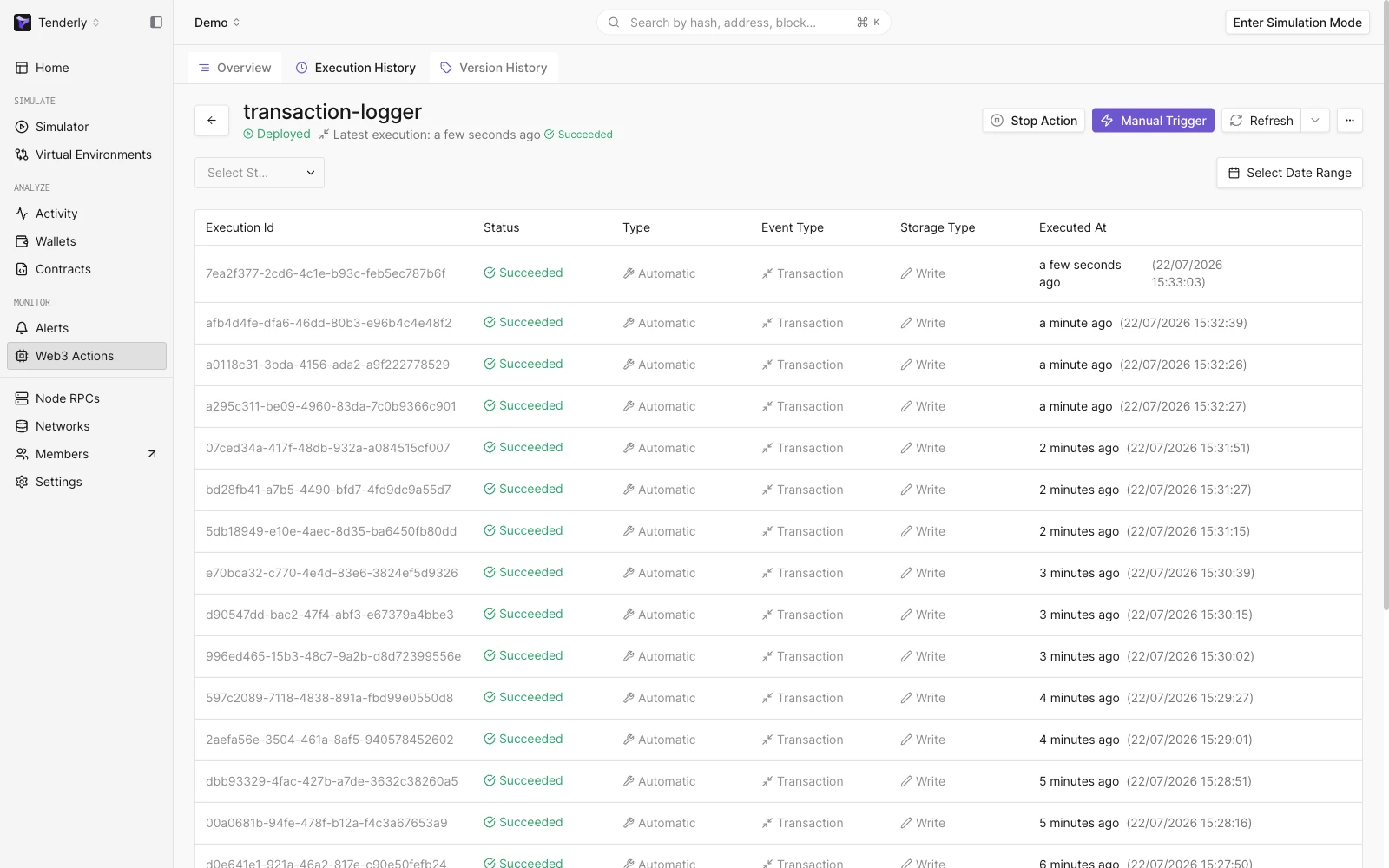The height and width of the screenshot is (868, 1389).
Task: Open execution bd28fb41-a7b5-4490-bfd7-4fd9dc9a55d7
Action: click(x=328, y=490)
